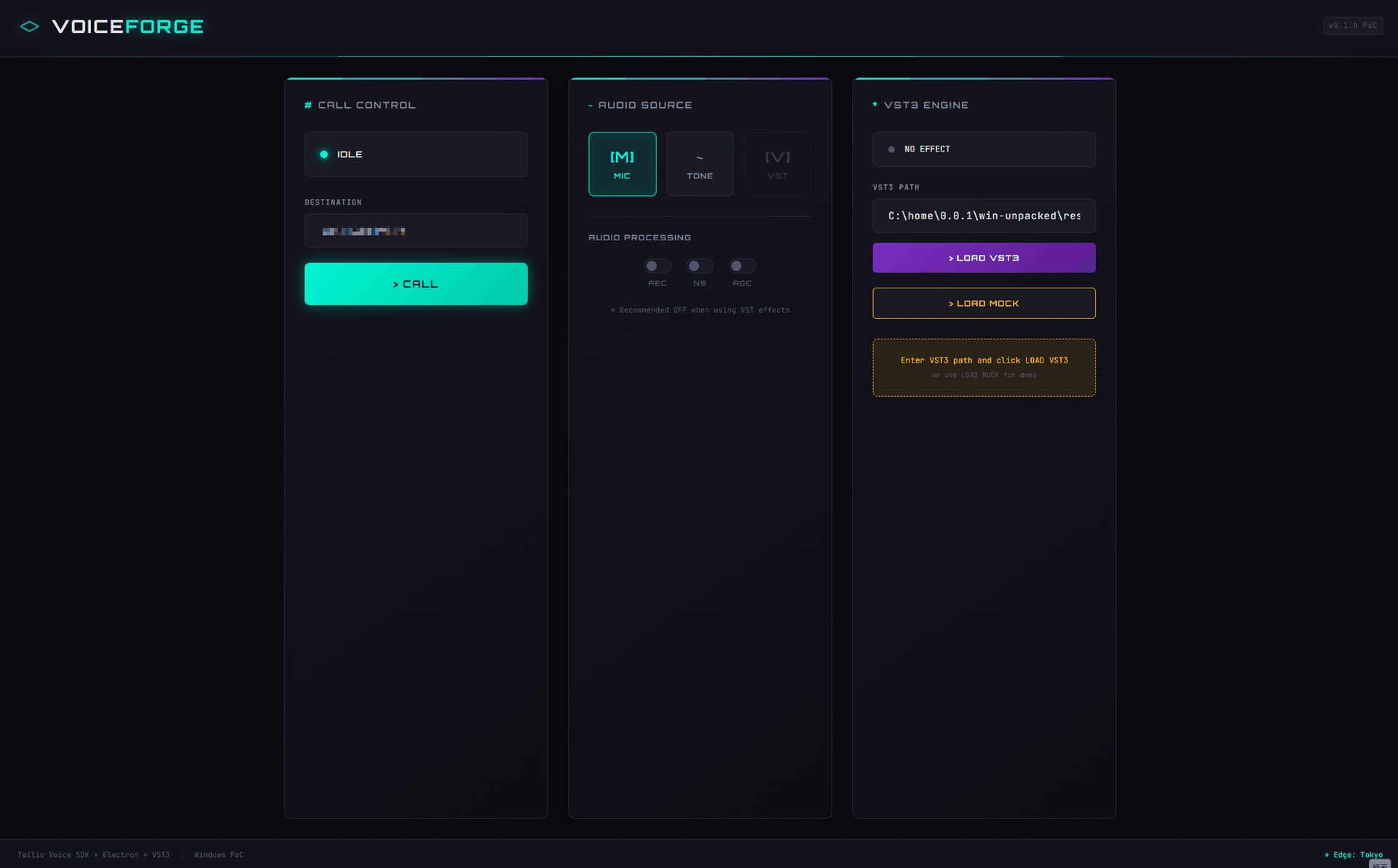Click the DESTINATION number field
Screen dimensions: 1398x868
click(x=415, y=230)
